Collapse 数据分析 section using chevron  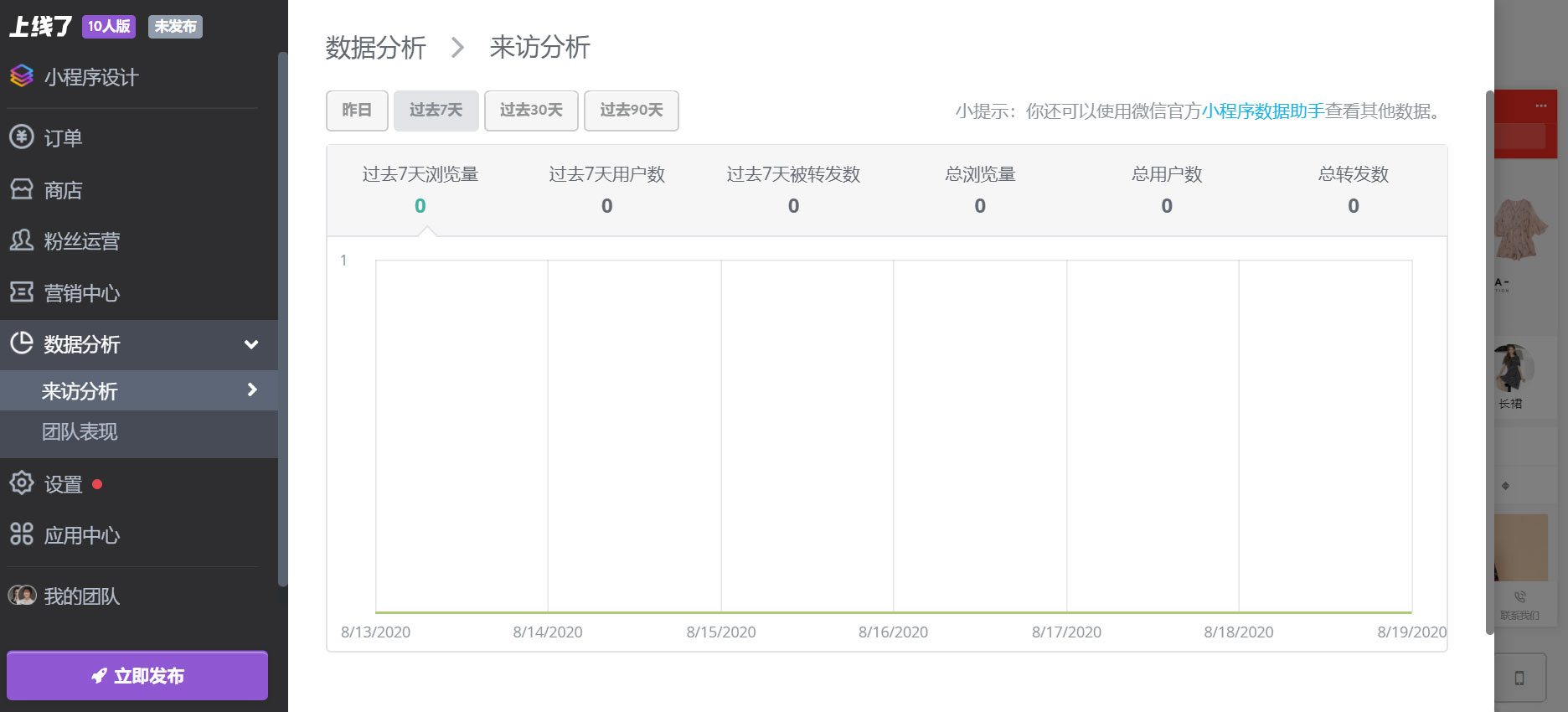point(250,344)
